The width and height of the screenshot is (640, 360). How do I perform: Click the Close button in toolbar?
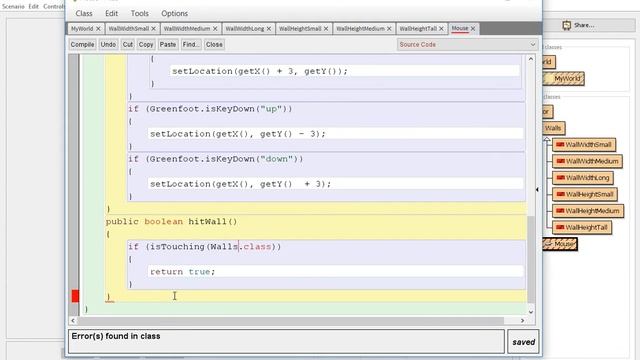pos(214,44)
